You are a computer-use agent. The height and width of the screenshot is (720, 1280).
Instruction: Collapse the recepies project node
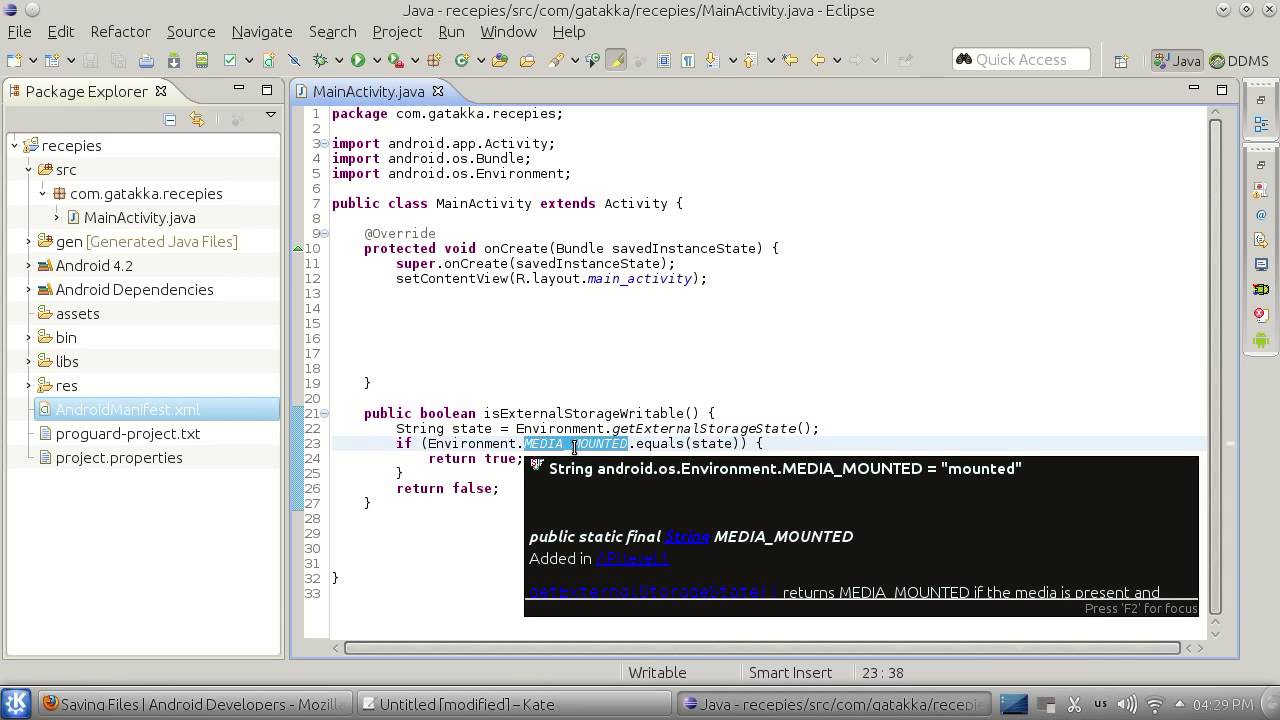point(15,146)
